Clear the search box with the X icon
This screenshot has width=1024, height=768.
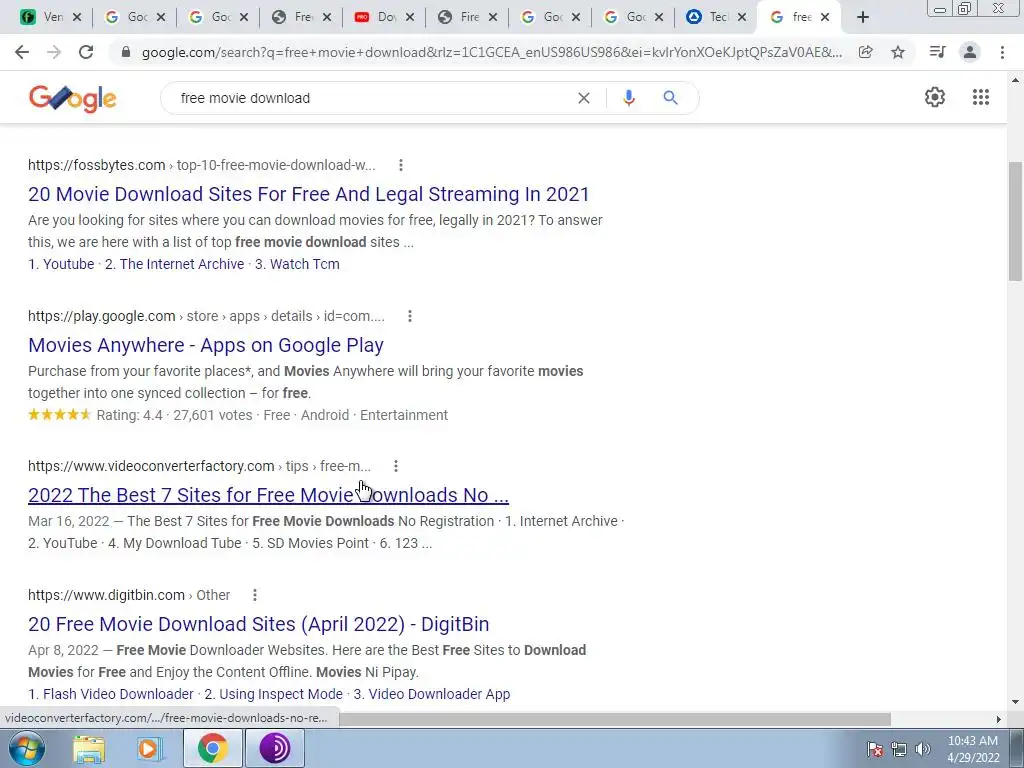coord(584,98)
